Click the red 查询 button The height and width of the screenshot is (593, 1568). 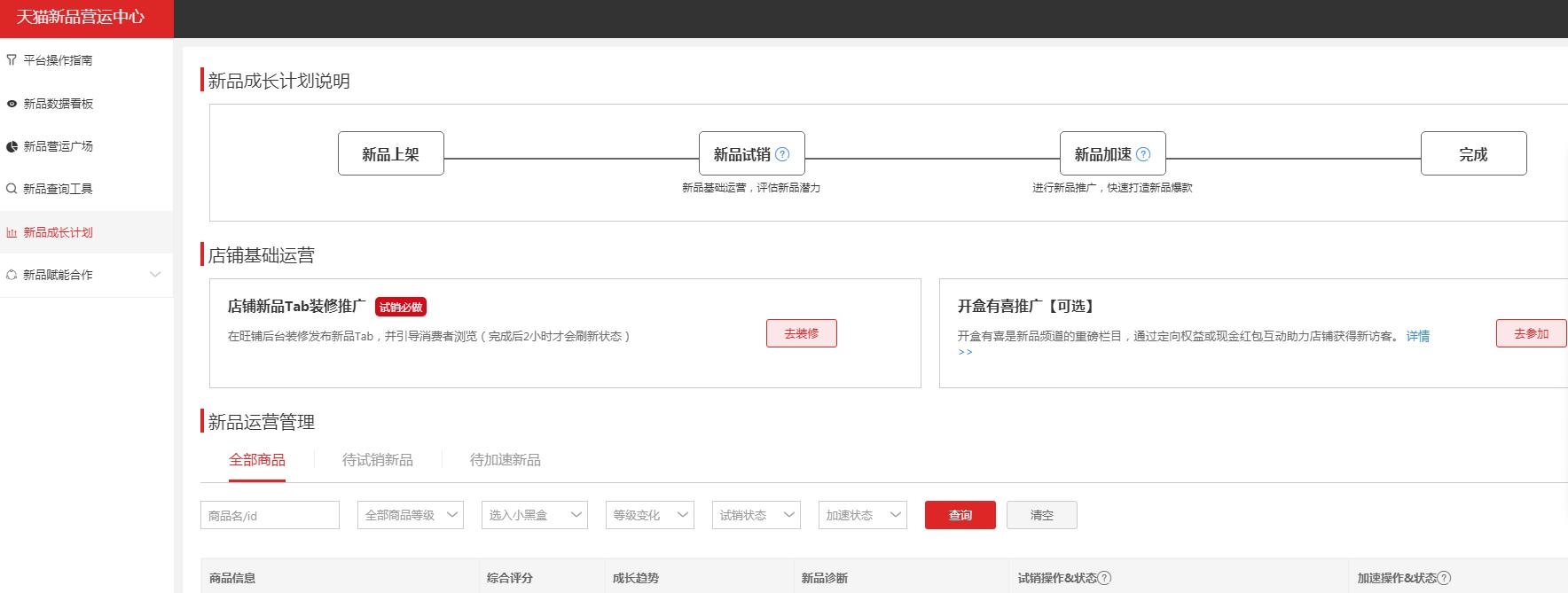point(960,515)
